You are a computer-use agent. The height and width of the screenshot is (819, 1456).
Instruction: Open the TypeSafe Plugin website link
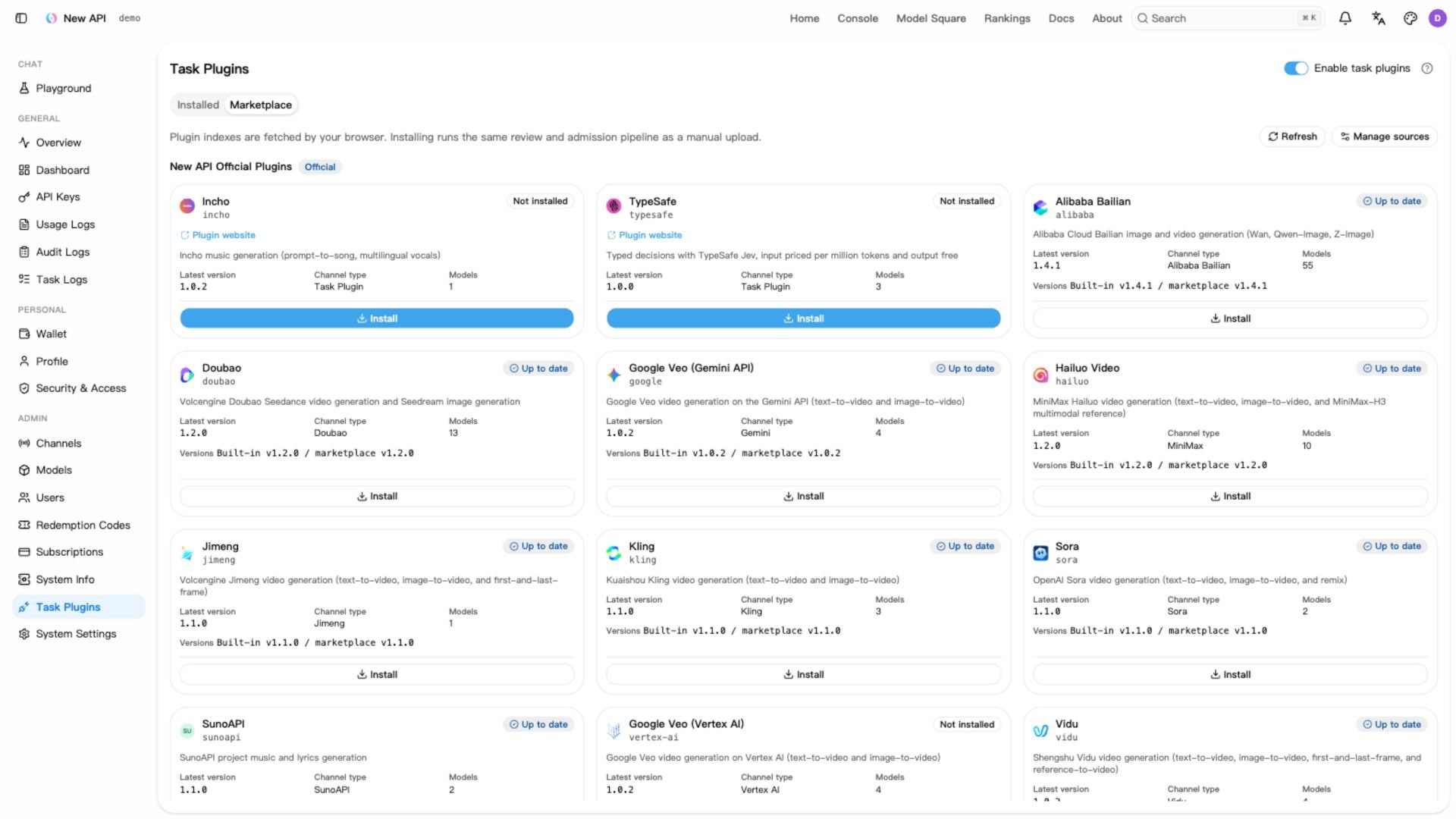(x=645, y=235)
